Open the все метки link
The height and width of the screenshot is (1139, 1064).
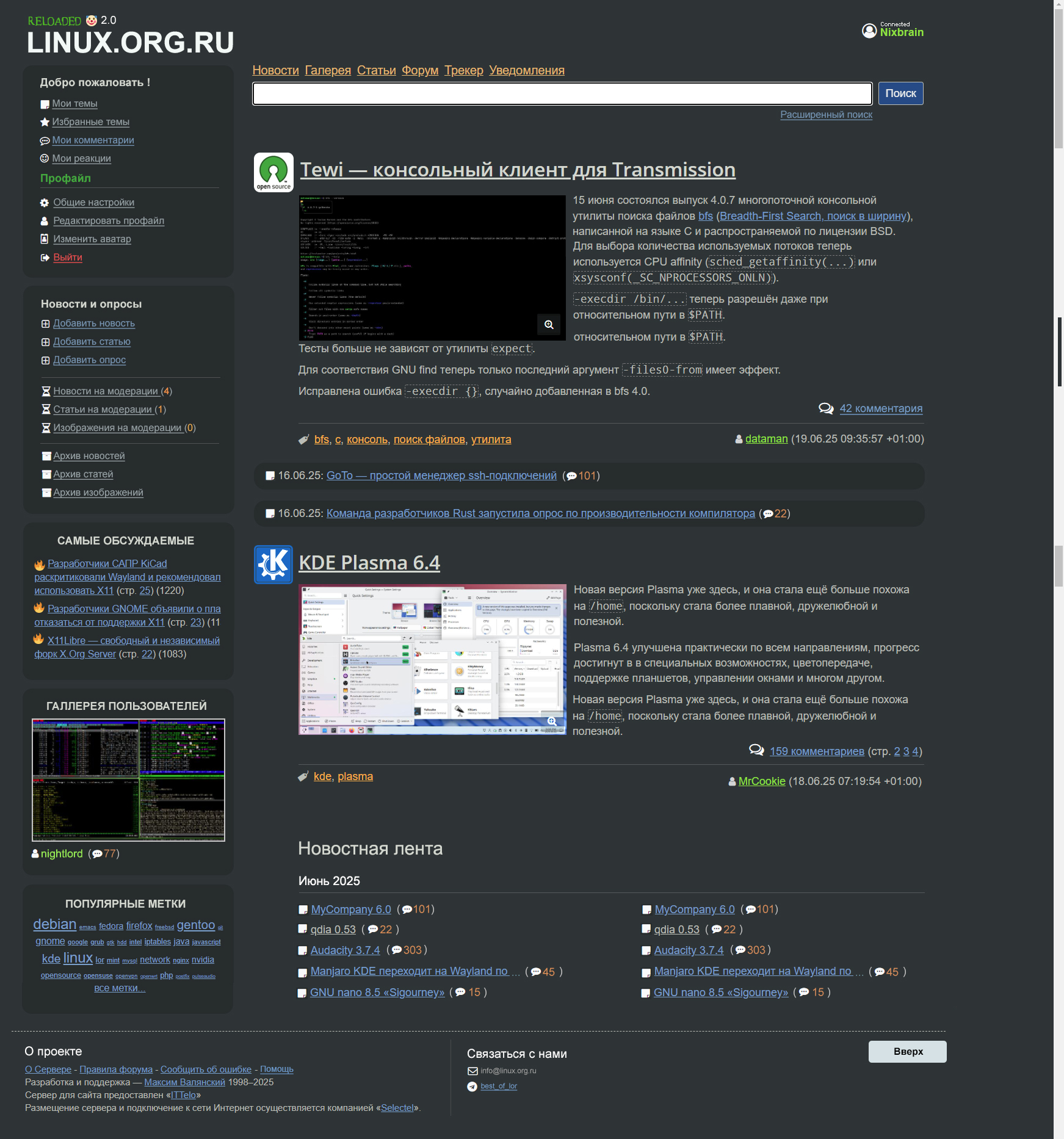tap(120, 988)
